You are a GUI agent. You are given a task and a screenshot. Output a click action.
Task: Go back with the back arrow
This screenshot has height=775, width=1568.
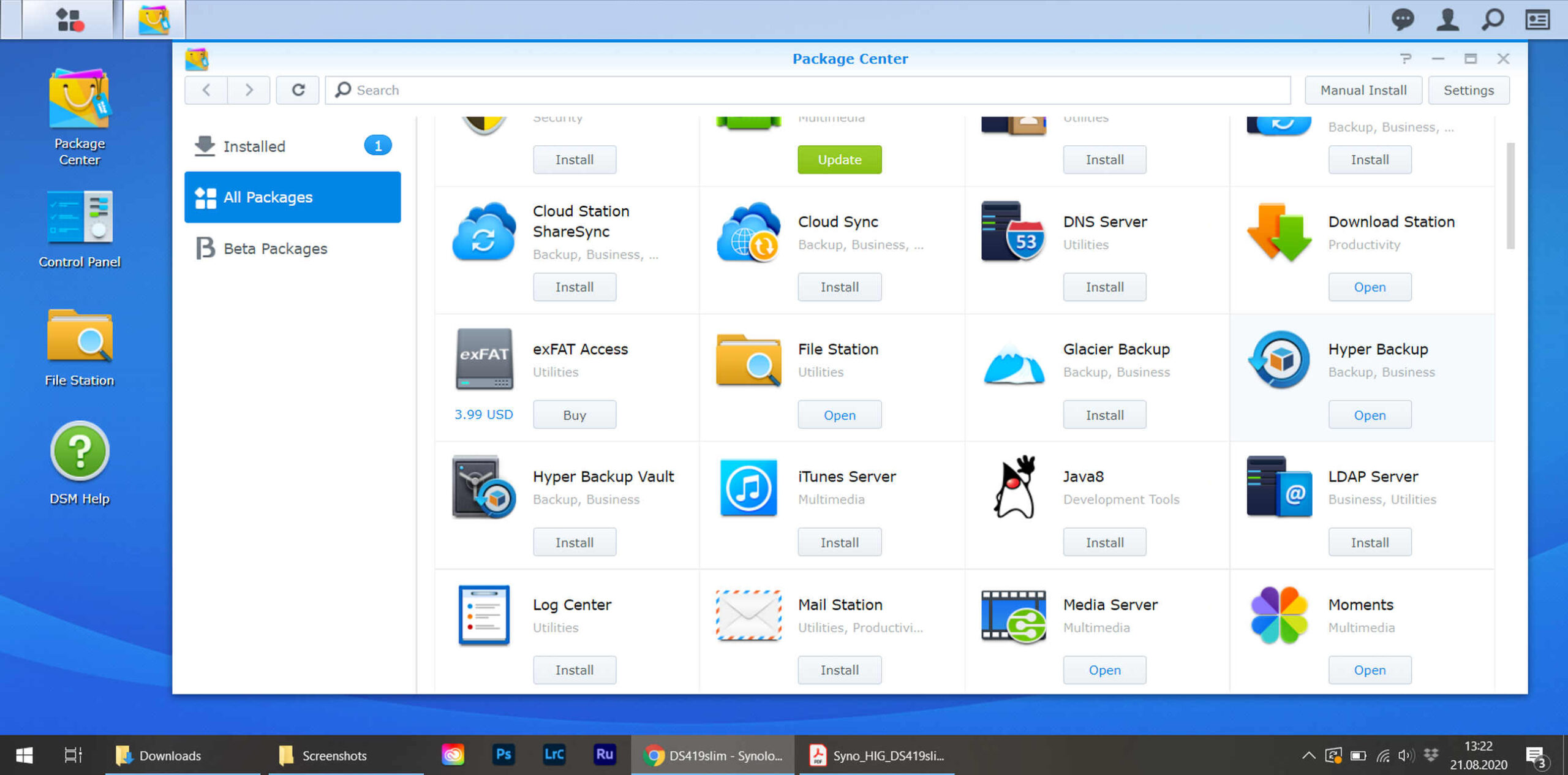point(206,90)
